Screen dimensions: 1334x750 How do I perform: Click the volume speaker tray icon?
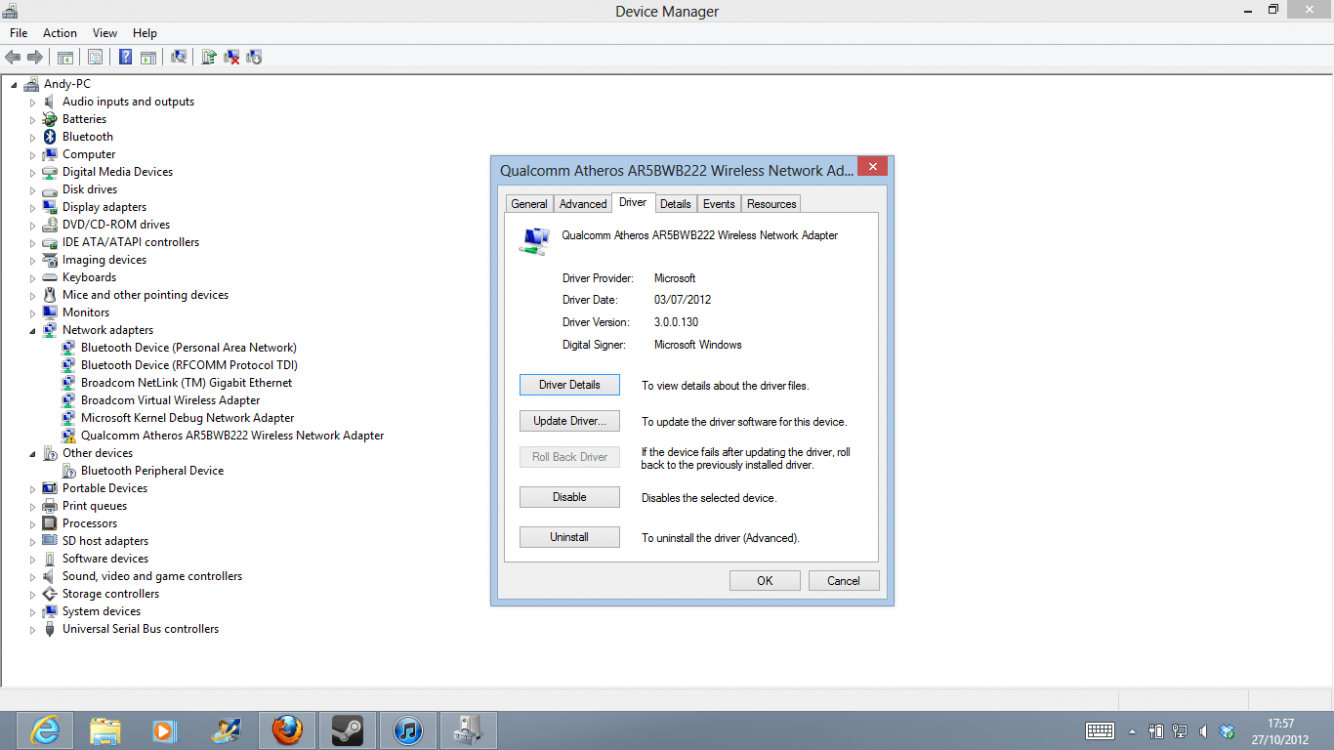[x=1203, y=732]
